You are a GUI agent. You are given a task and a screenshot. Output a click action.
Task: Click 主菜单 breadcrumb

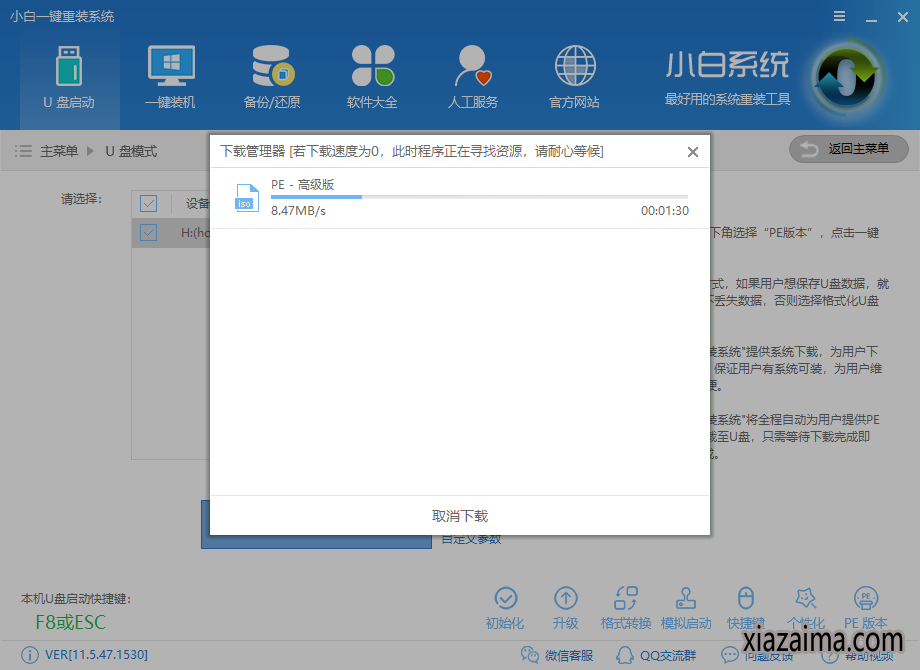(x=59, y=151)
